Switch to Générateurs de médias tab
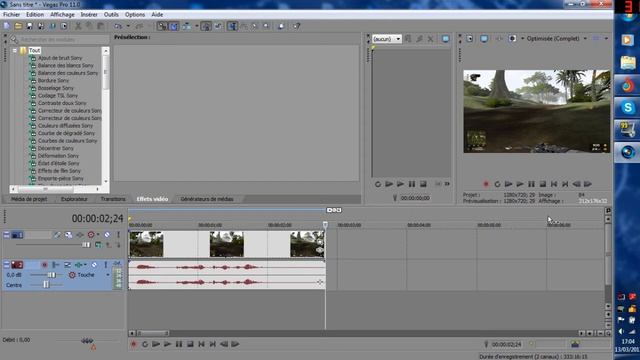The height and width of the screenshot is (360, 640). click(x=207, y=199)
